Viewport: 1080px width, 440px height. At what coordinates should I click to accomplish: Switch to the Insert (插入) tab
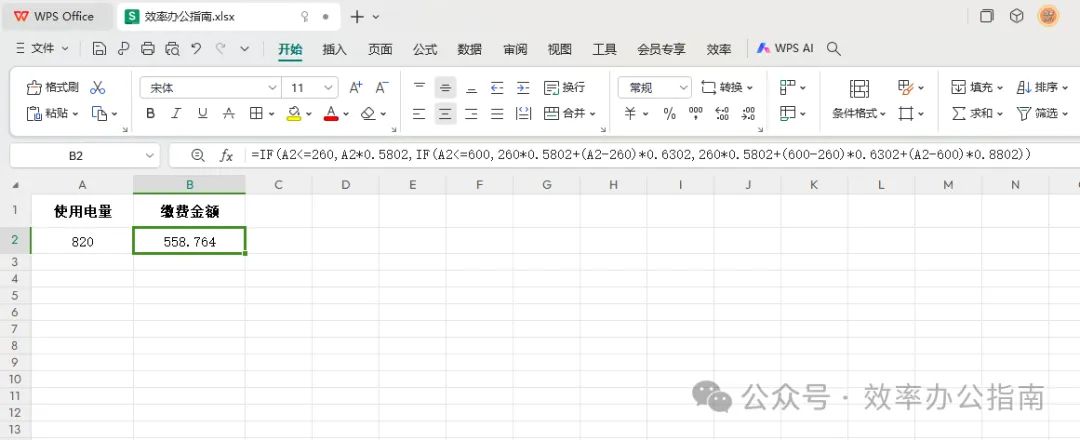point(335,50)
